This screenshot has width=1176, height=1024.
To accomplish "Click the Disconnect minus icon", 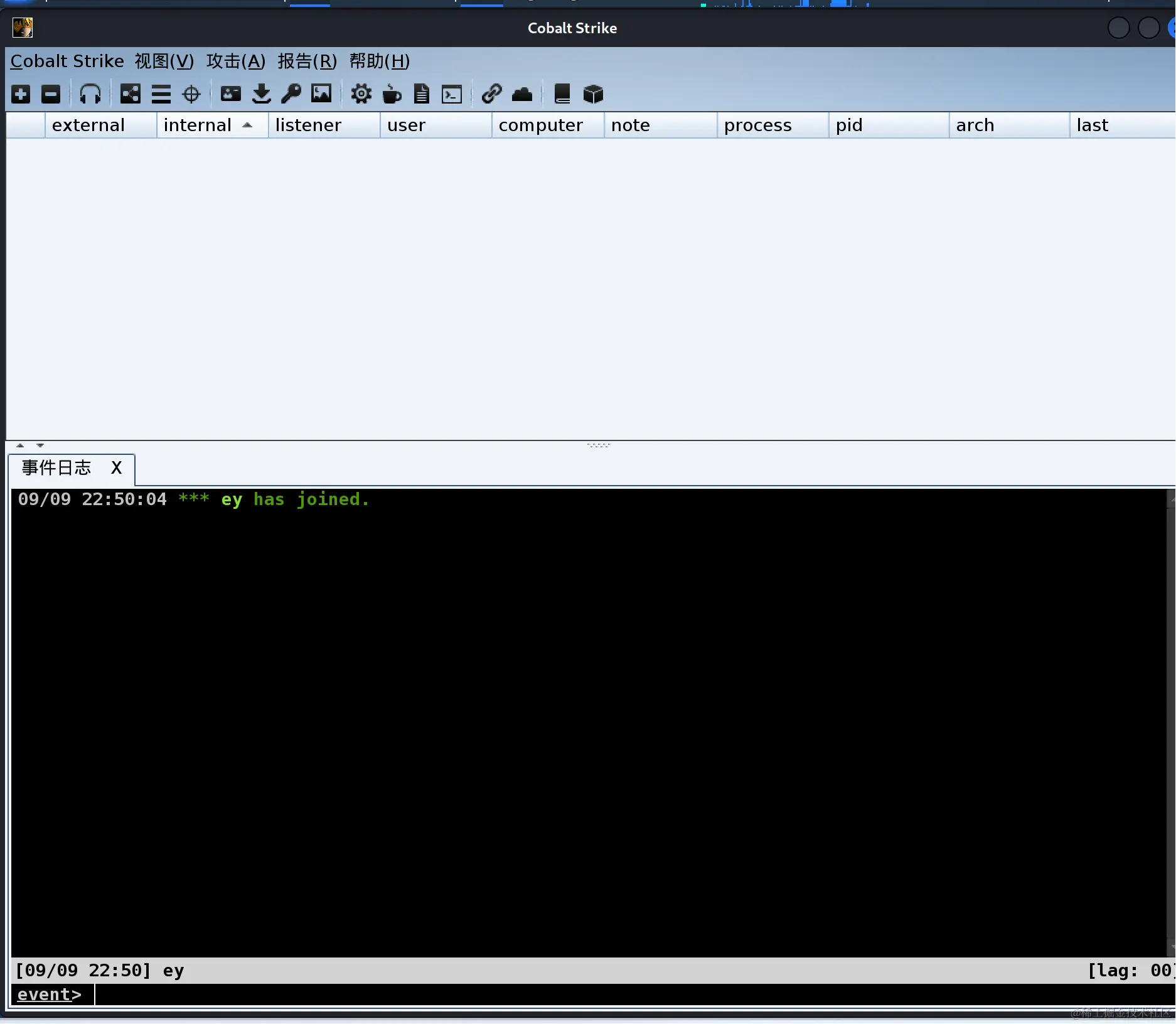I will coord(51,94).
